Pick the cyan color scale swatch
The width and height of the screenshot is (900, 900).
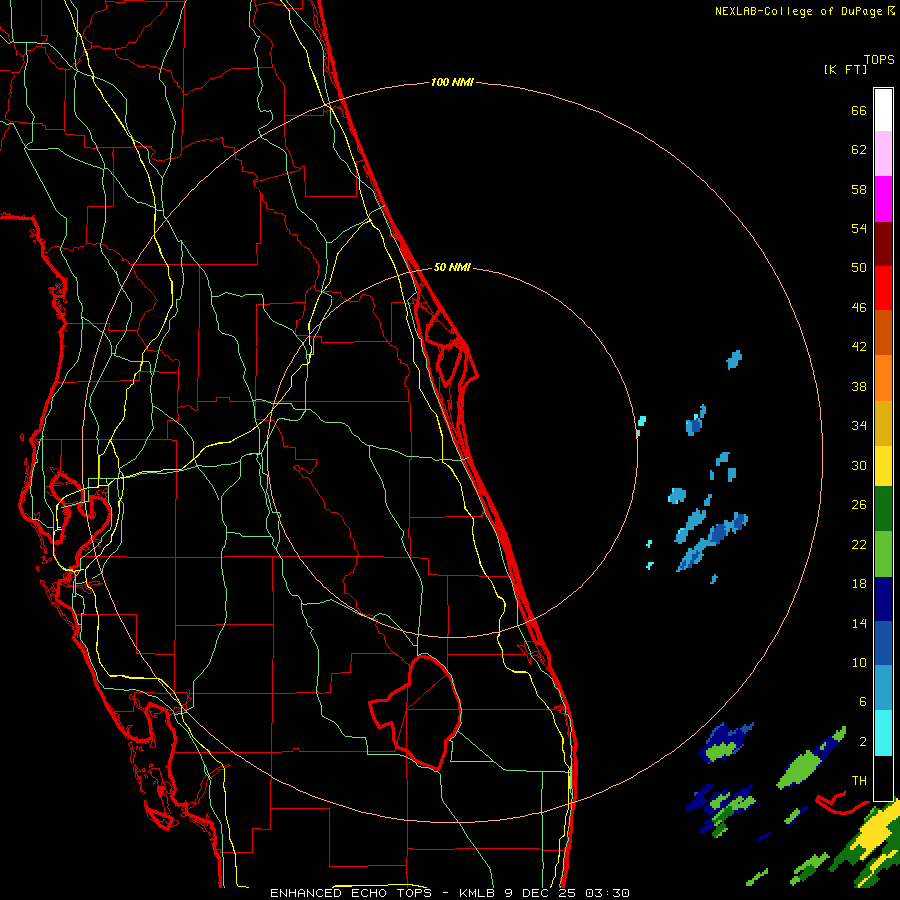tap(883, 733)
